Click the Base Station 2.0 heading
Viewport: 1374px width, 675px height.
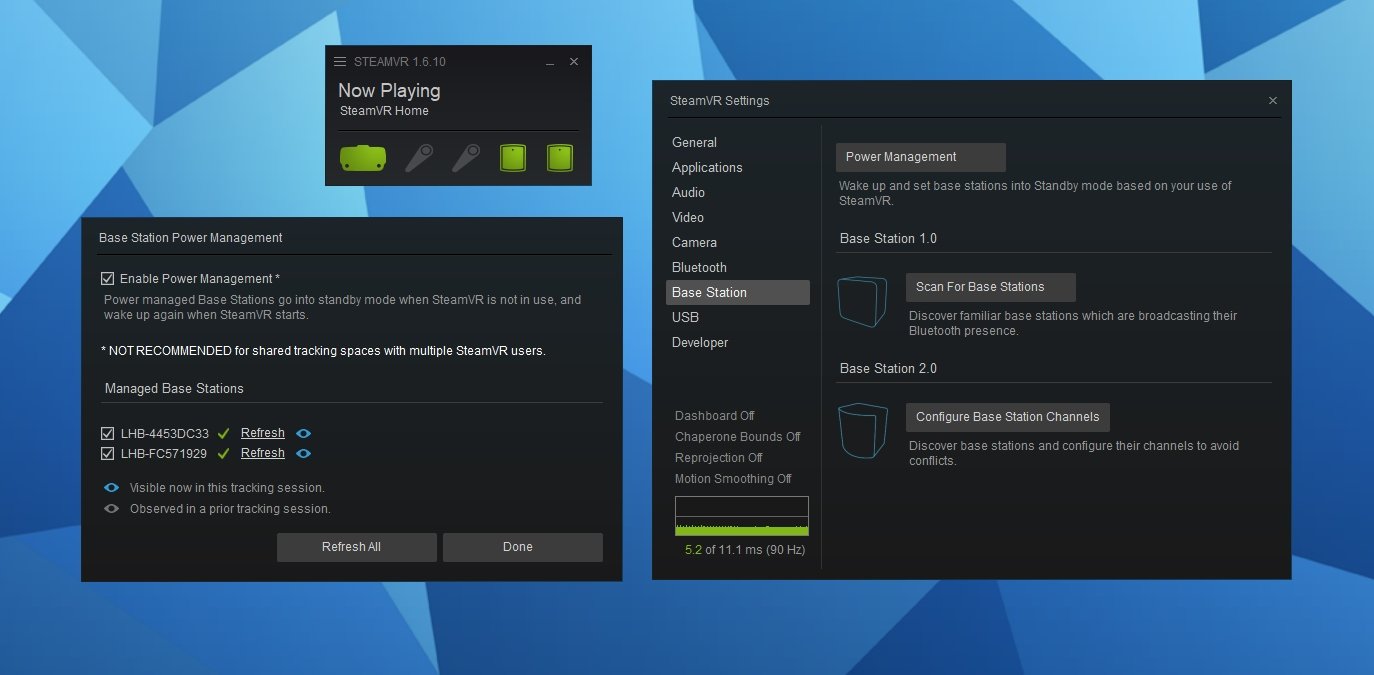(x=888, y=369)
